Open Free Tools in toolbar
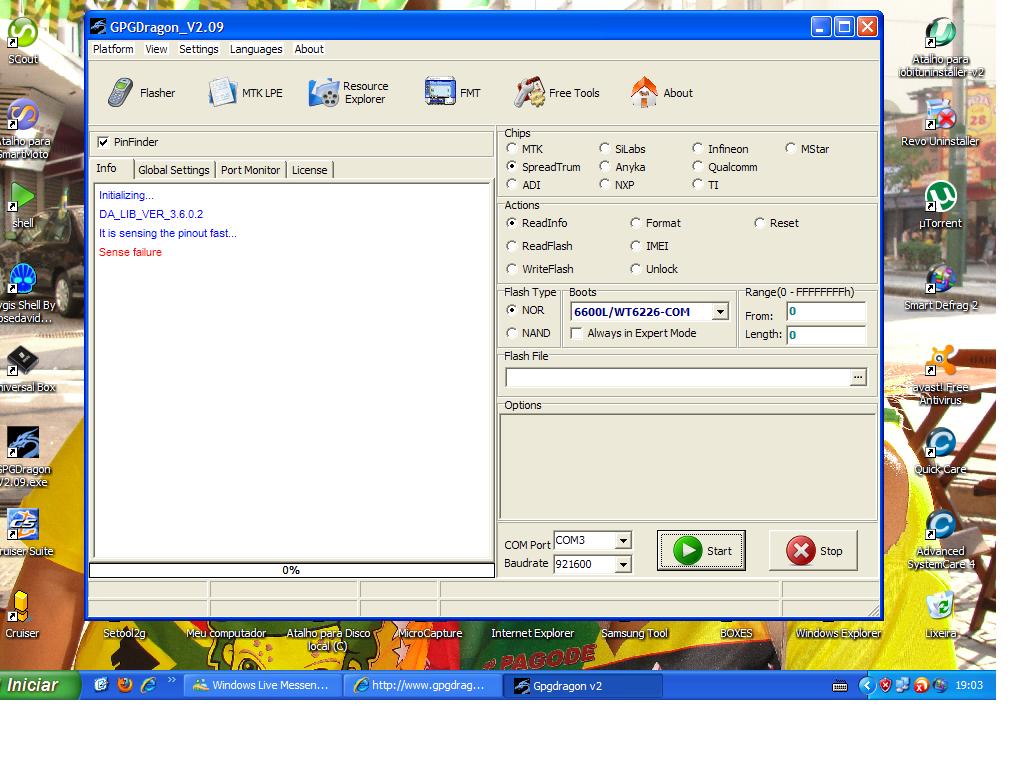 (x=556, y=93)
